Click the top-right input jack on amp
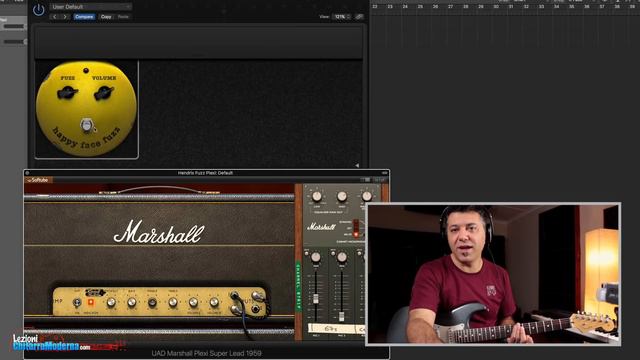This screenshot has width=640, height=360. tap(256, 295)
